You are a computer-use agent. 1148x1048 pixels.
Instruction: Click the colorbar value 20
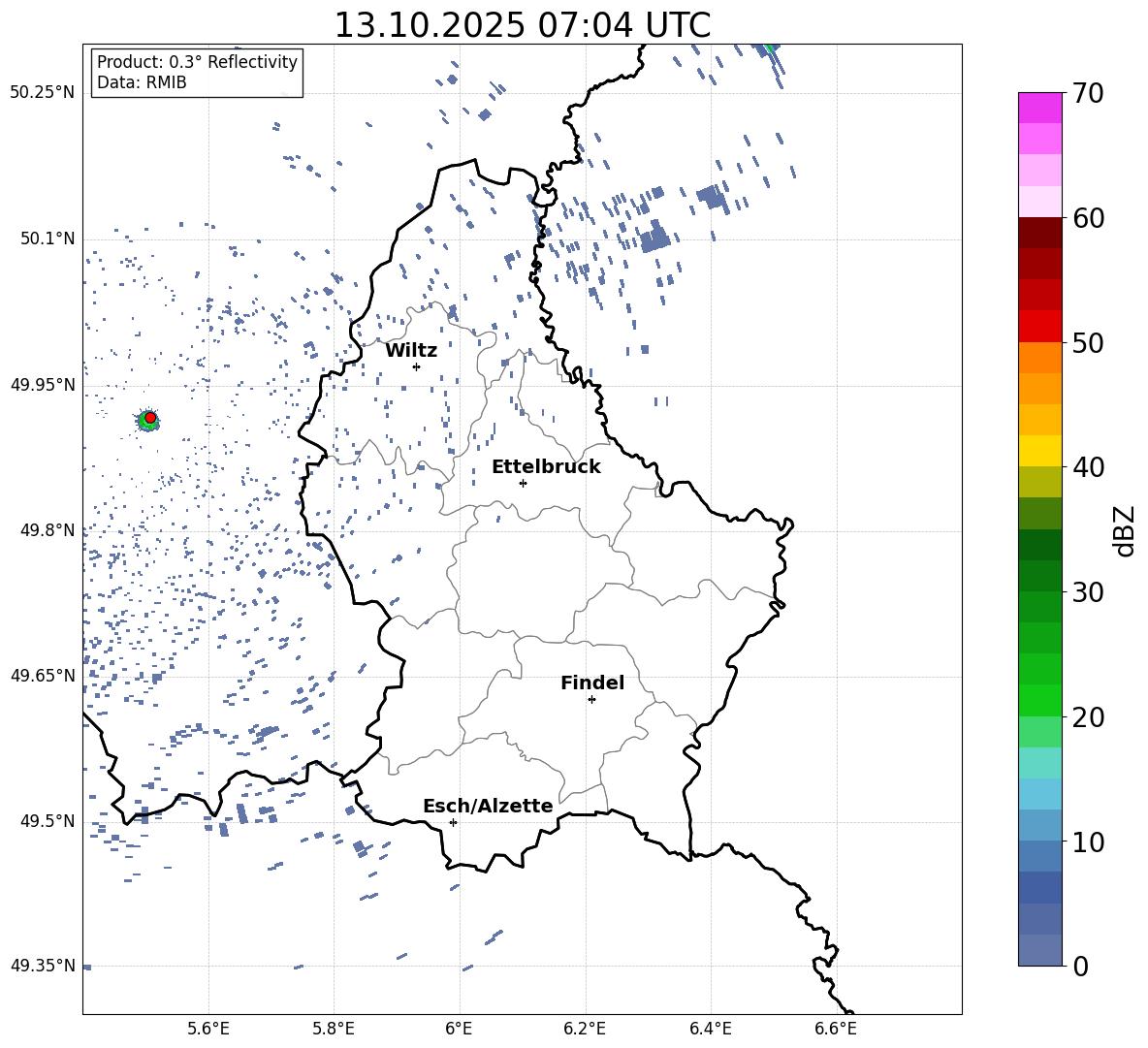coord(1088,716)
